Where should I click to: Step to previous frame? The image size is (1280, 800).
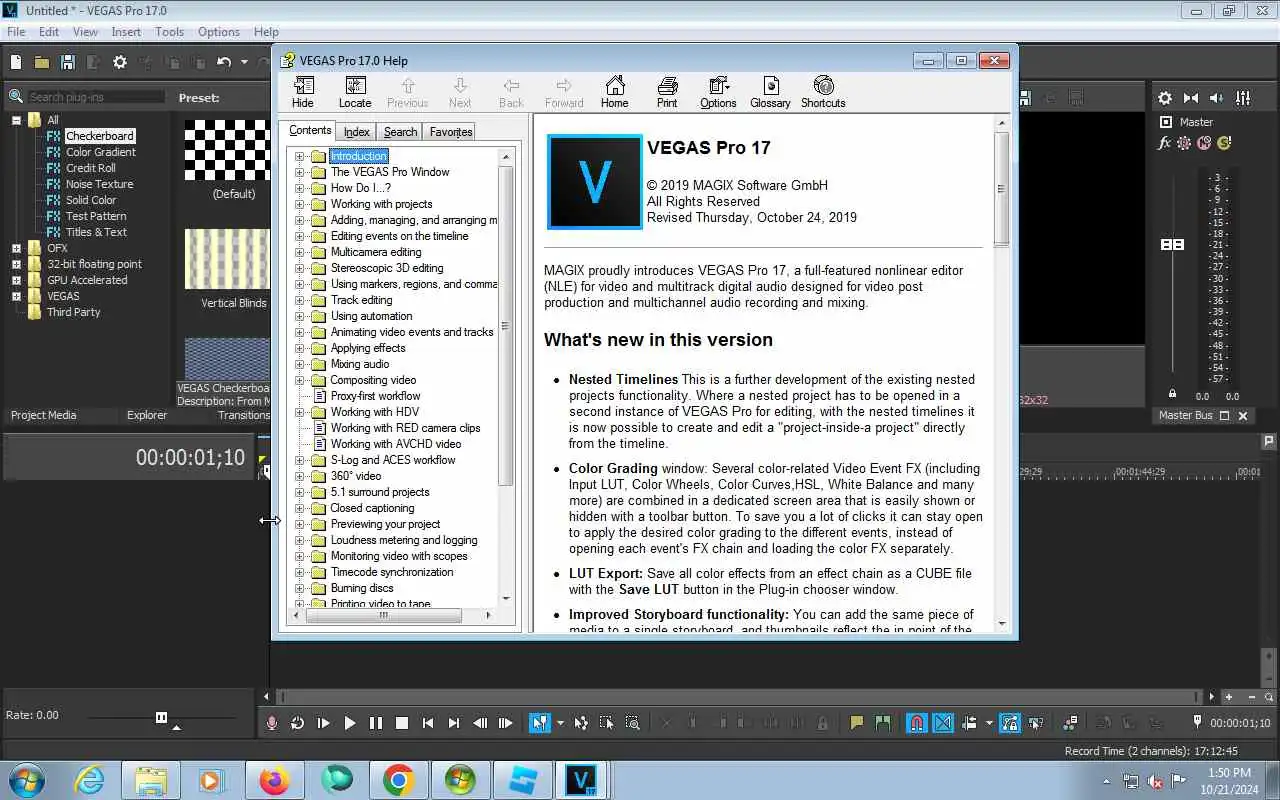(x=480, y=723)
